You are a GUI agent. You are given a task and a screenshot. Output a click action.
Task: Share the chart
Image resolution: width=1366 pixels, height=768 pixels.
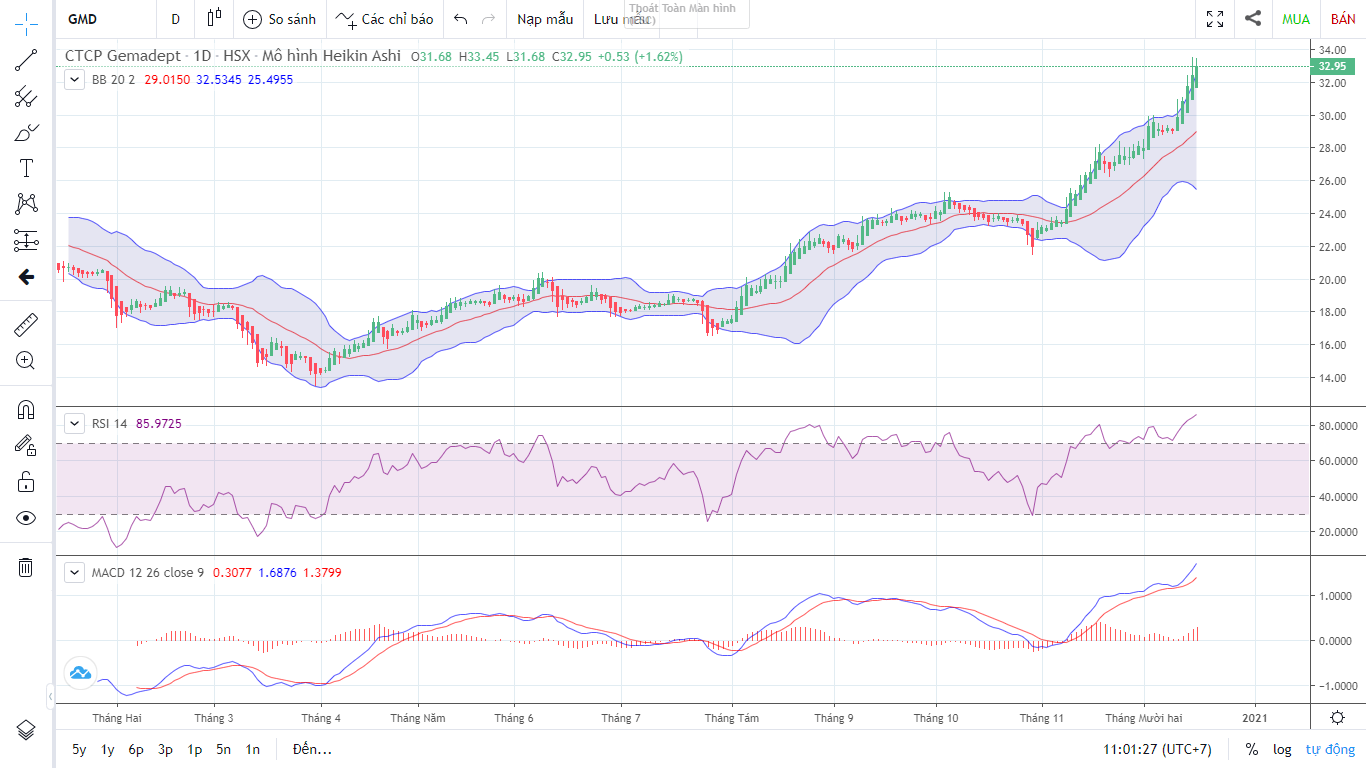[1253, 19]
